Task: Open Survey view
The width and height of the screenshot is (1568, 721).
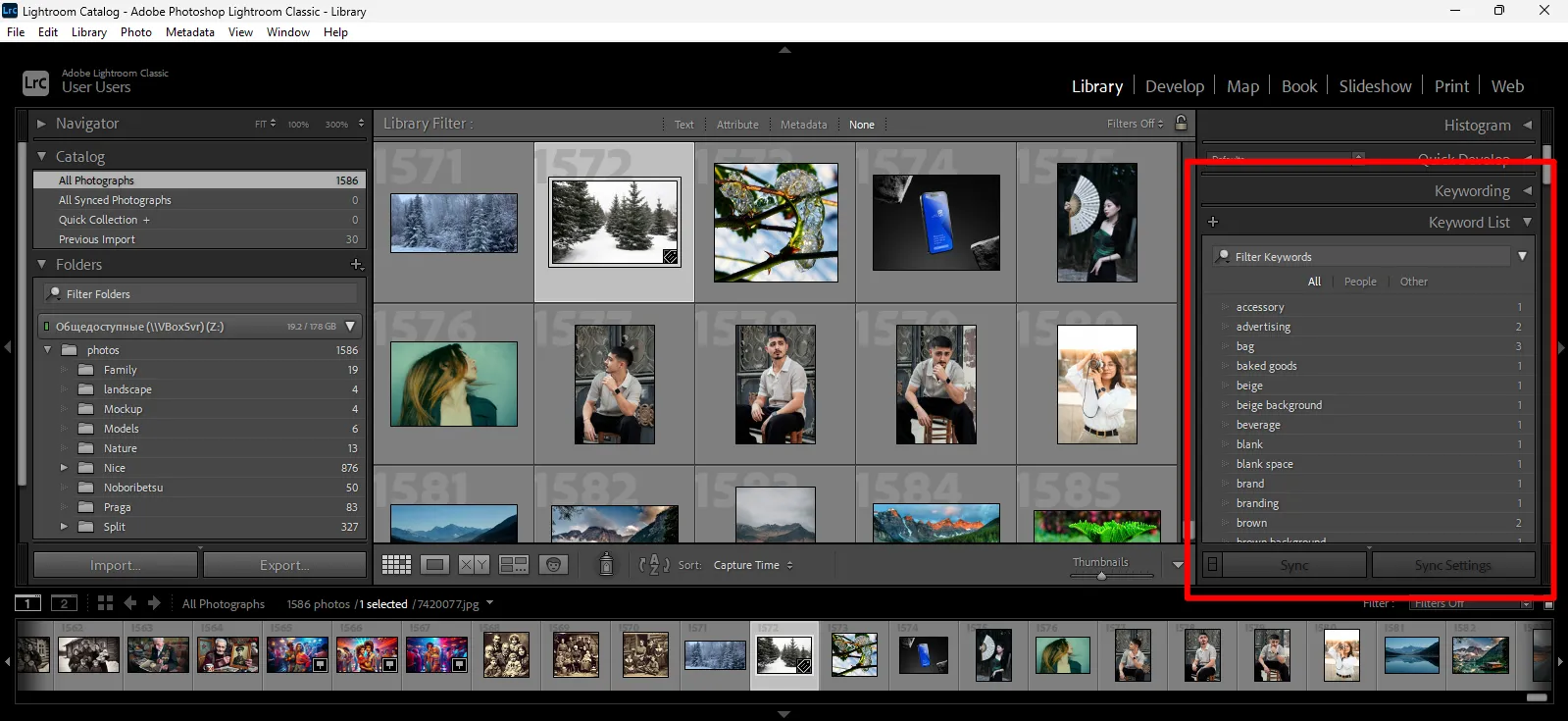Action: (x=514, y=564)
